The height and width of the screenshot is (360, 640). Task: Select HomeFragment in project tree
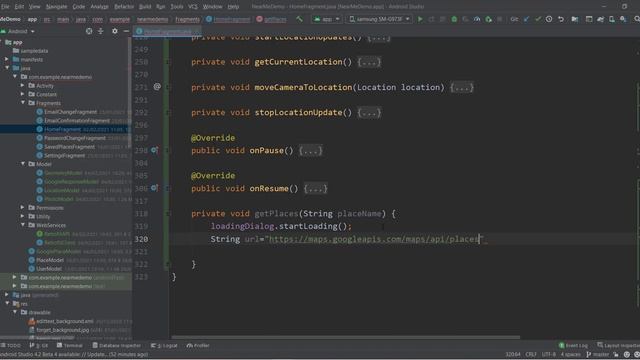(x=62, y=129)
